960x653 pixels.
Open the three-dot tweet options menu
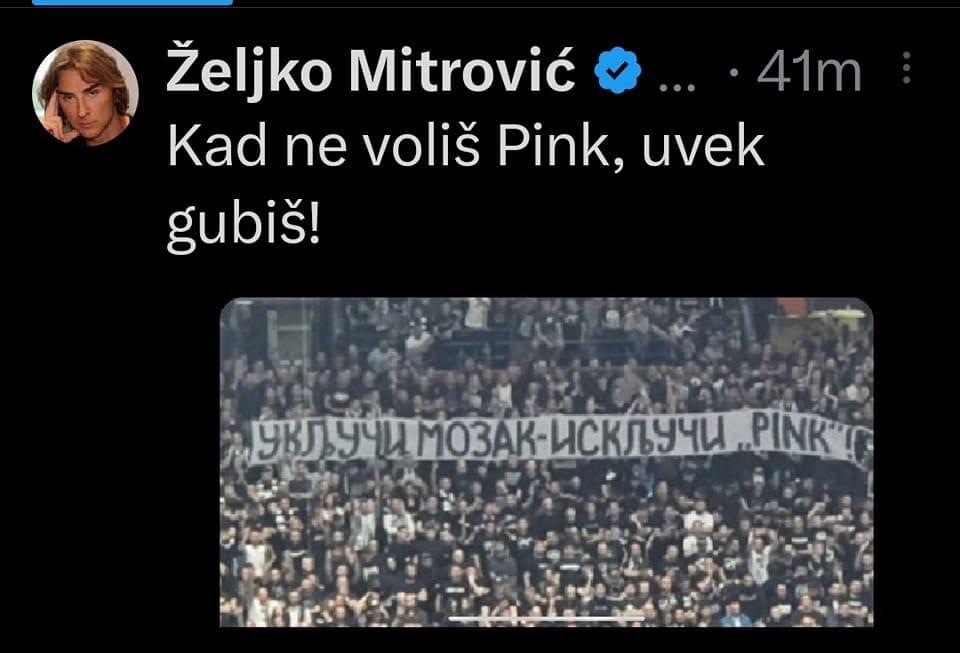(907, 68)
